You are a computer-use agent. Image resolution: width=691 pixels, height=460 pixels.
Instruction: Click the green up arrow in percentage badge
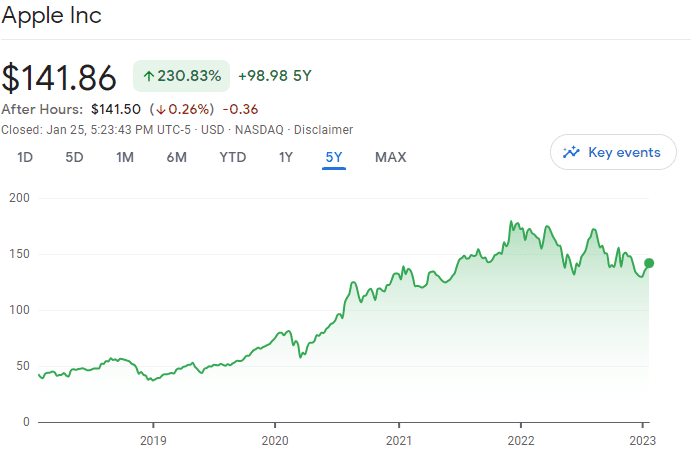(149, 76)
